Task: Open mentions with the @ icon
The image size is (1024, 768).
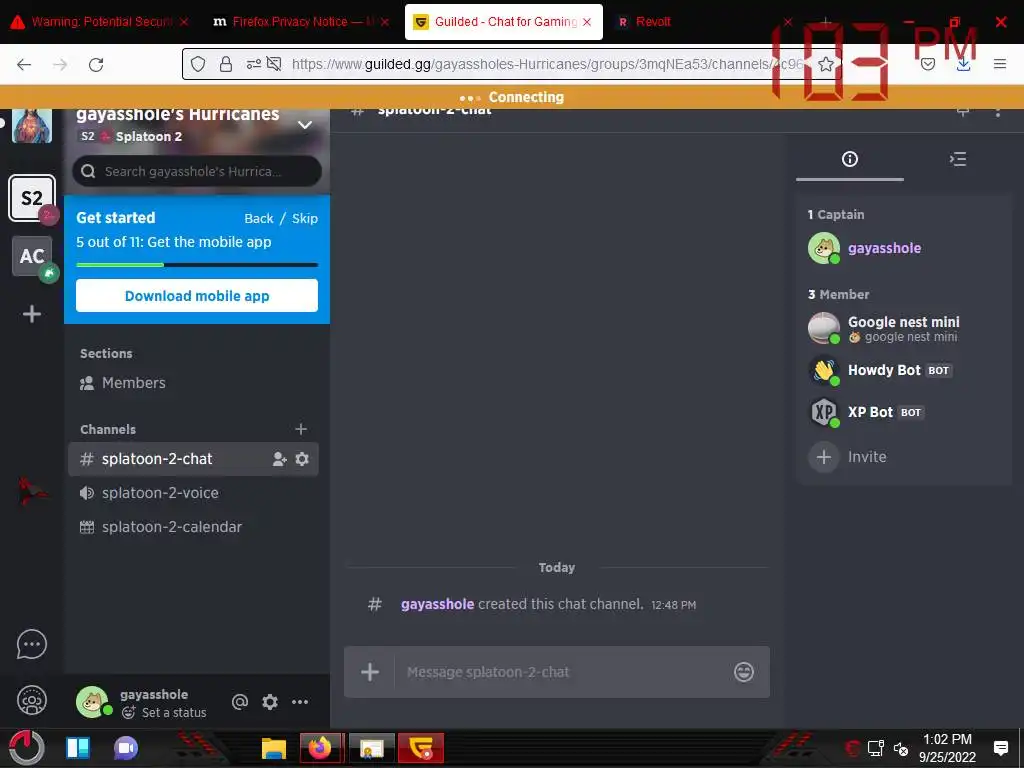Action: pyautogui.click(x=240, y=702)
